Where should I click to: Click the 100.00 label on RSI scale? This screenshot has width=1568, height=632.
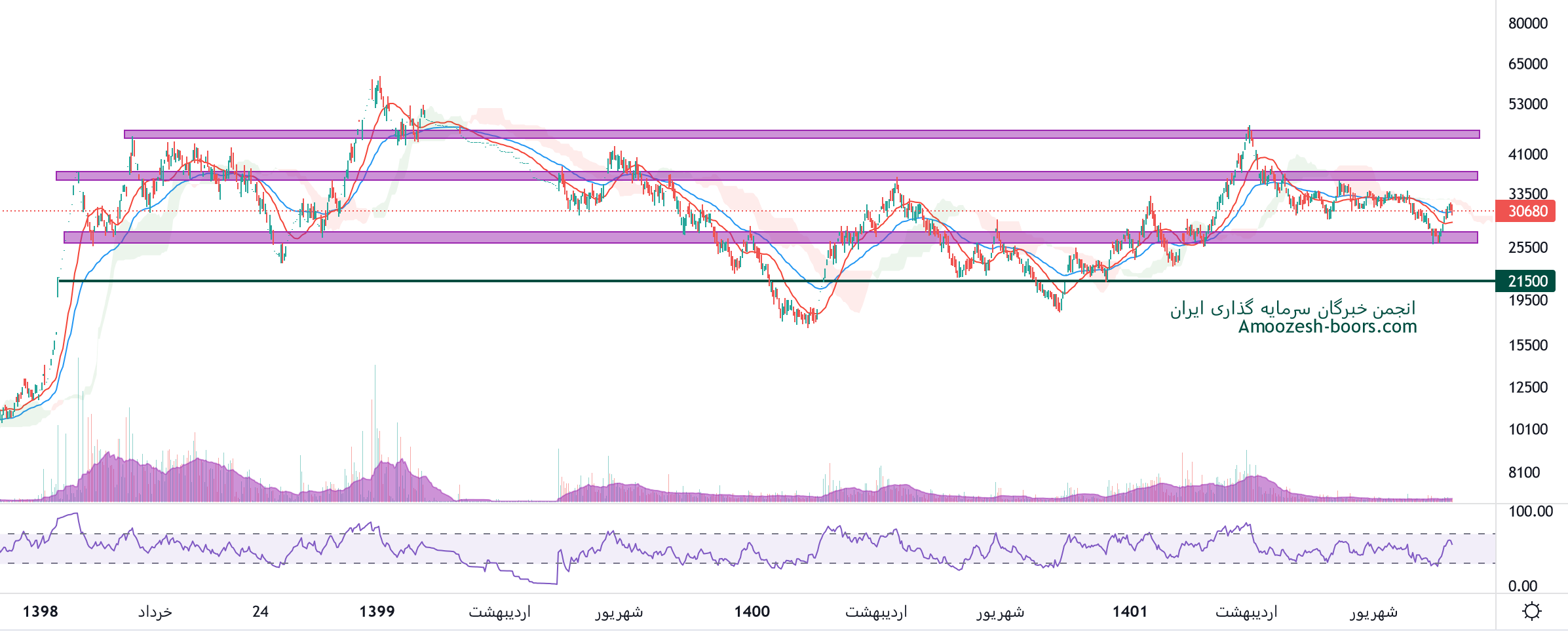point(1530,511)
